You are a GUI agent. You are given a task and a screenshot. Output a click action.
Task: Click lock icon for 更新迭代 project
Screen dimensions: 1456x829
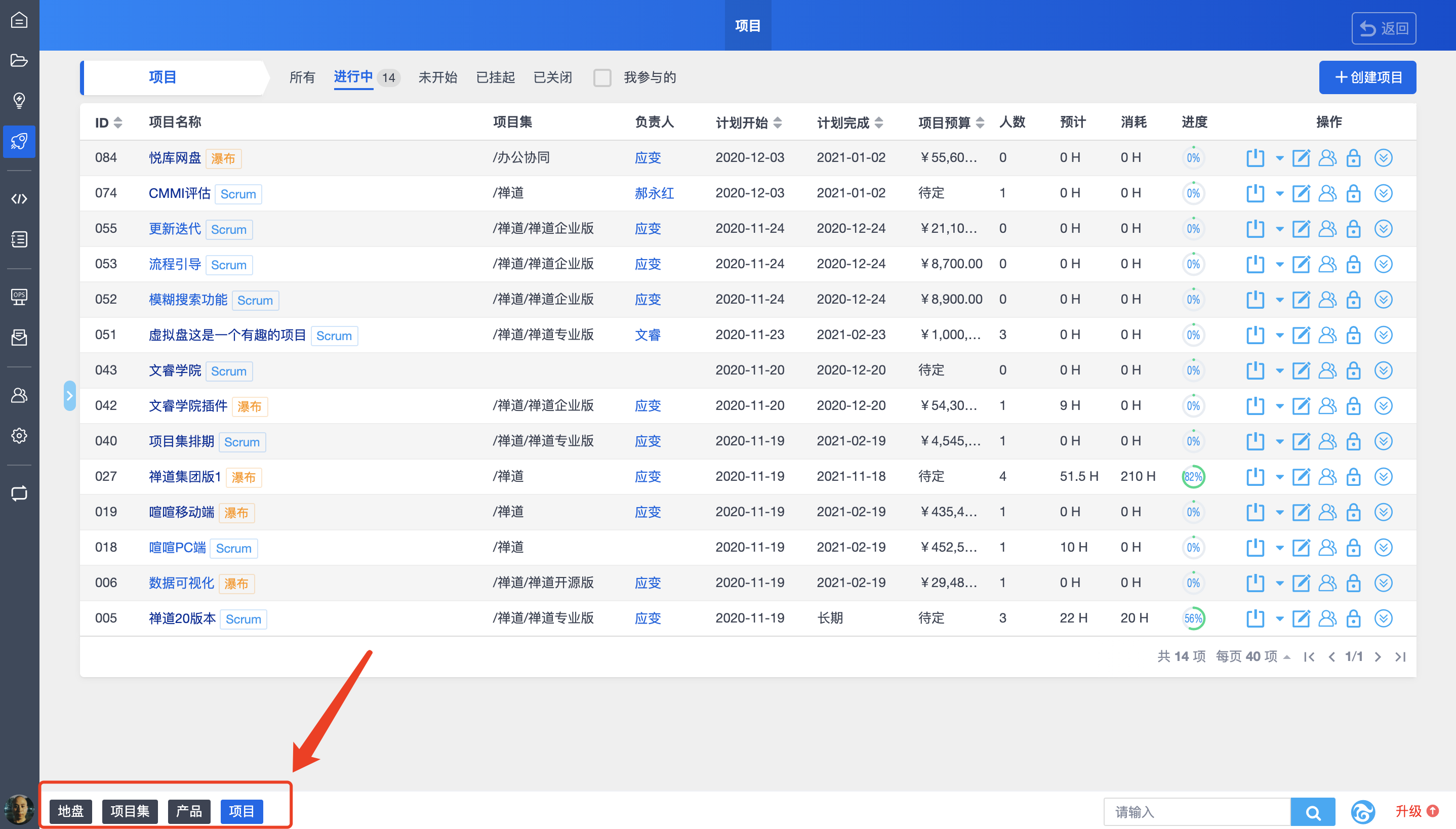(x=1354, y=229)
